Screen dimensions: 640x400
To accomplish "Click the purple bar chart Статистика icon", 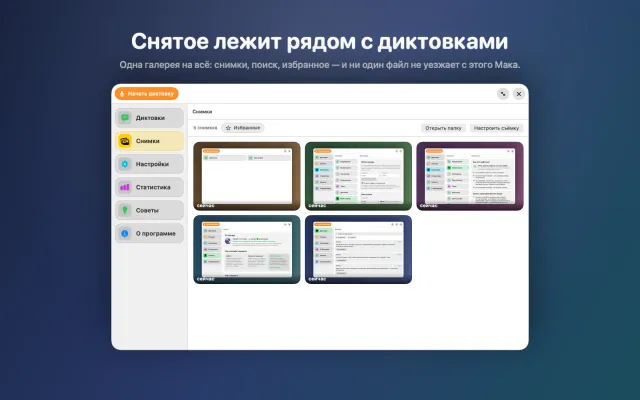I will pyautogui.click(x=125, y=187).
